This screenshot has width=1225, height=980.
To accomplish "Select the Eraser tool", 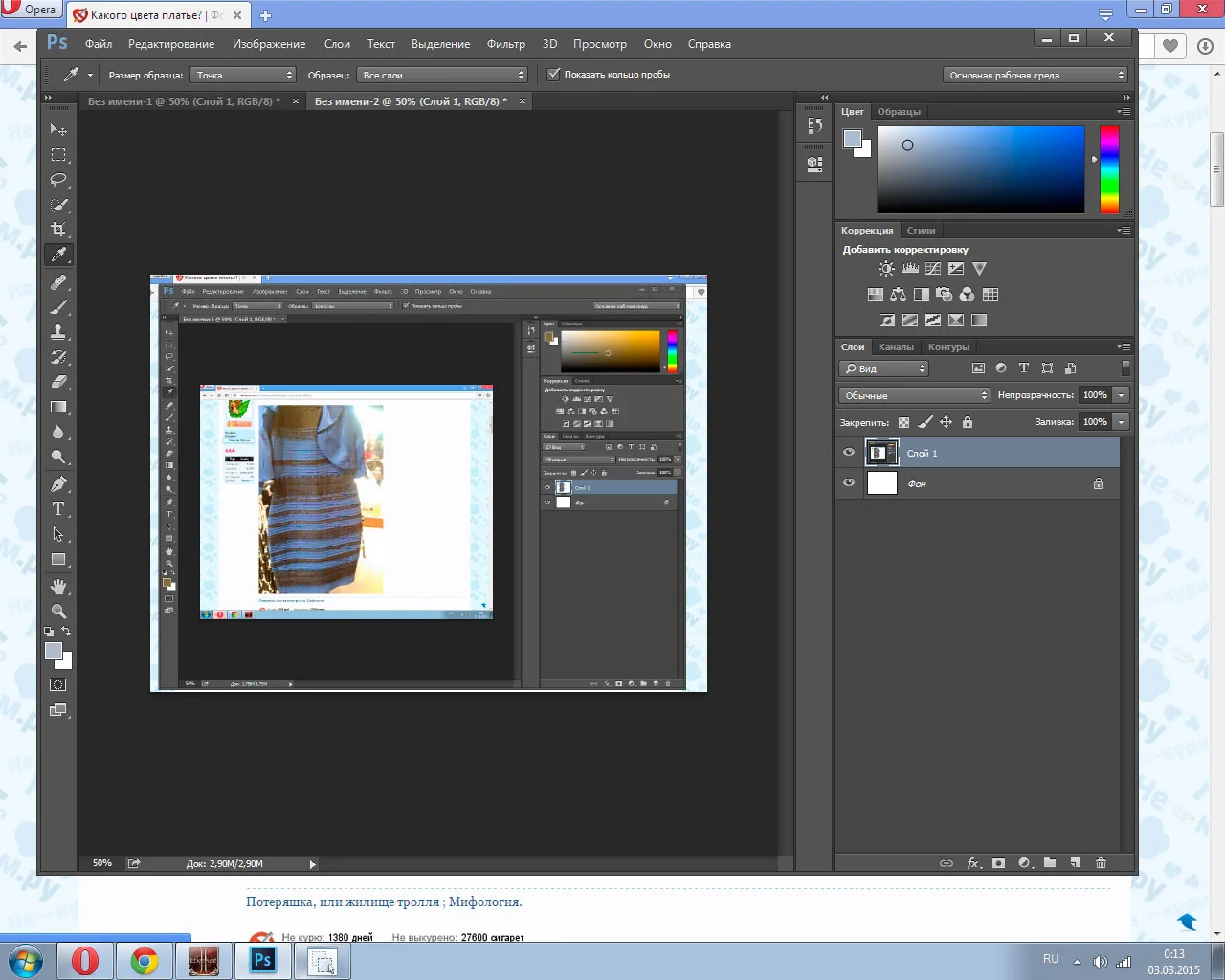I will [x=58, y=382].
